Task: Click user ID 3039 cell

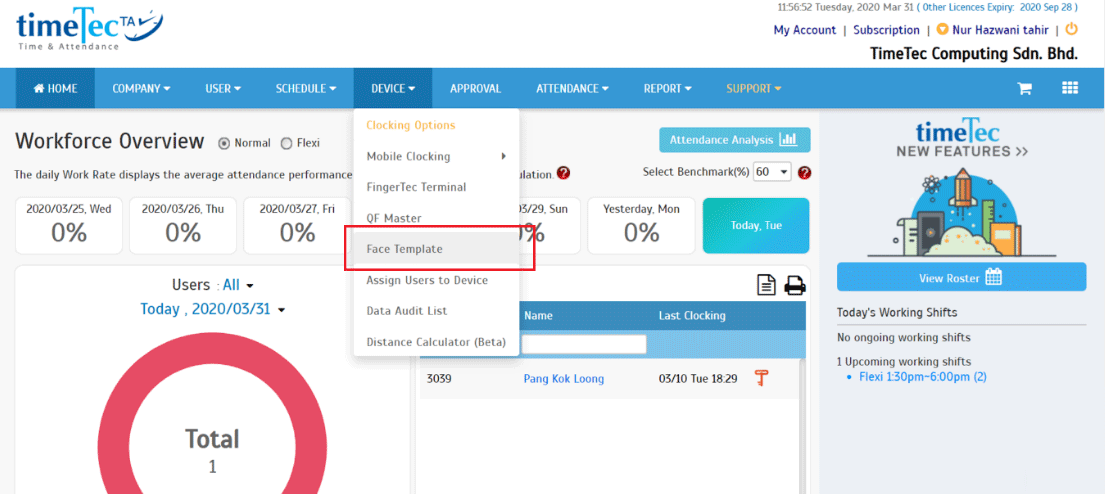Action: point(439,378)
